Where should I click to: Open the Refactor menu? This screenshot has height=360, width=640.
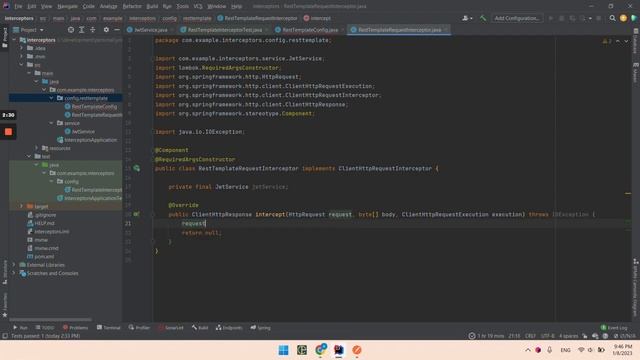click(132, 6)
